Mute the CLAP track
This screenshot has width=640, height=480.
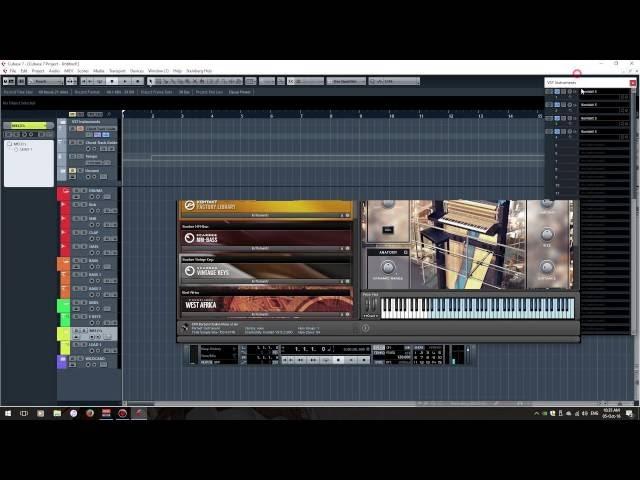(x=76, y=232)
